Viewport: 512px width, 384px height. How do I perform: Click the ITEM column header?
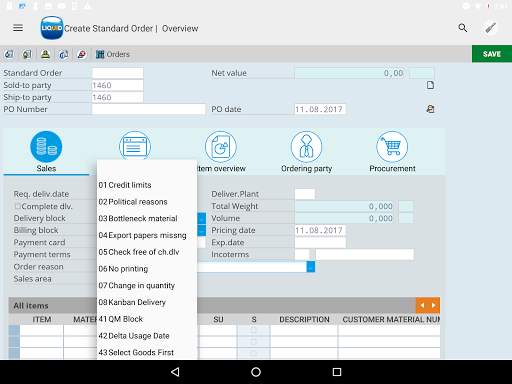pos(42,319)
